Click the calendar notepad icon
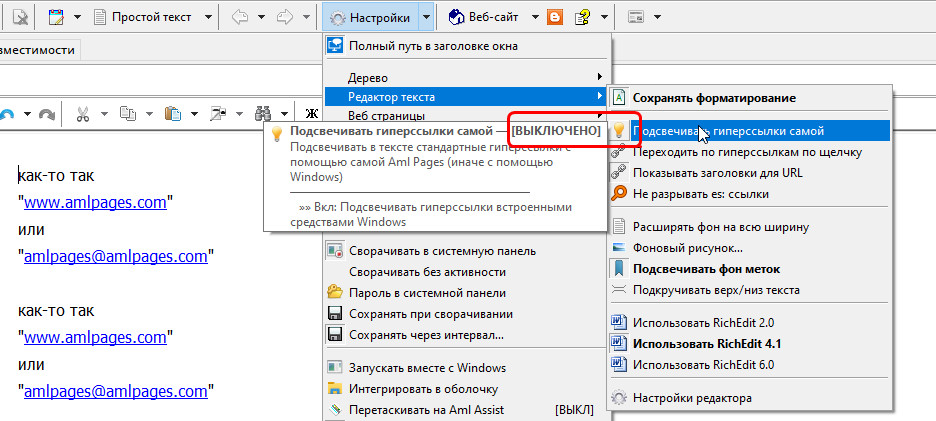Image resolution: width=936 pixels, height=421 pixels. click(56, 17)
